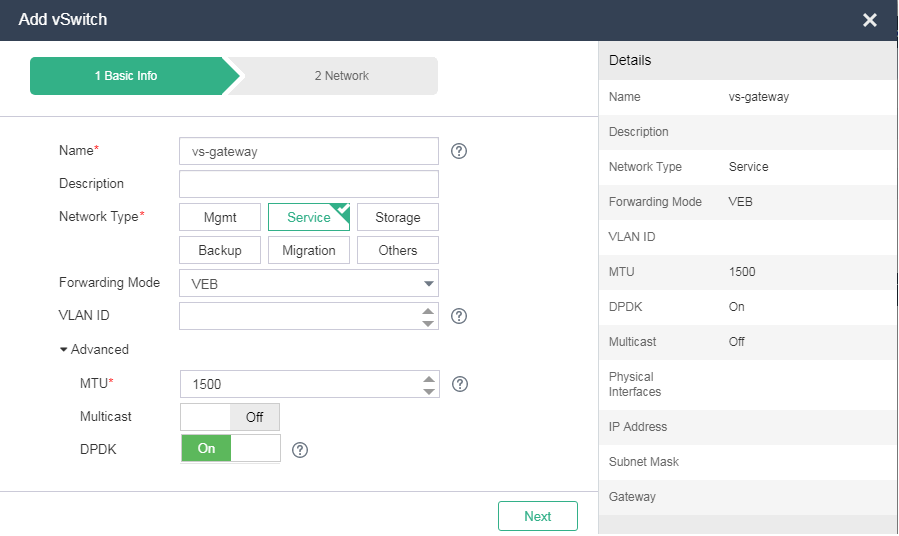Pick the Migration network type
The image size is (899, 536).
(x=308, y=250)
